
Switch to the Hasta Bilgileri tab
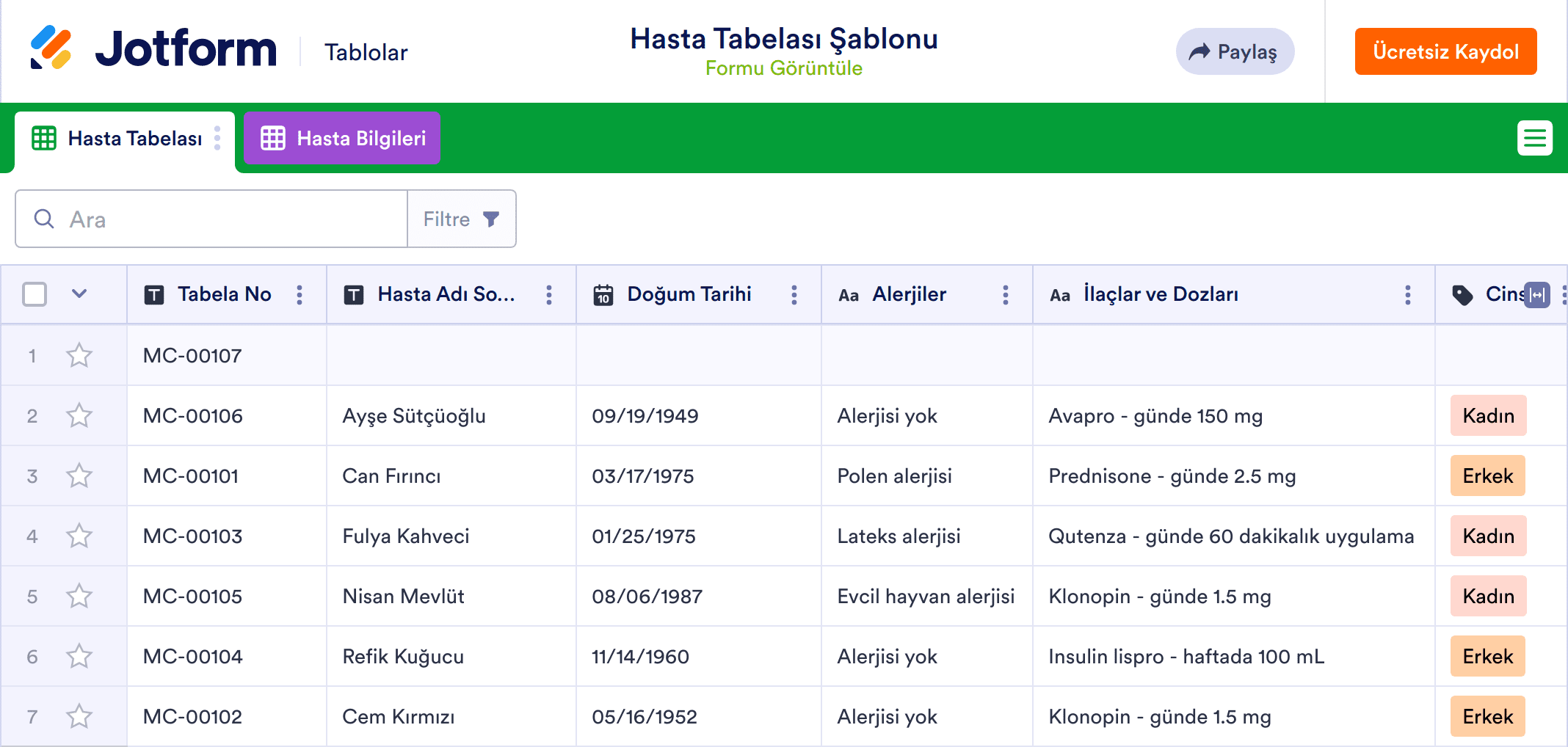[x=342, y=139]
